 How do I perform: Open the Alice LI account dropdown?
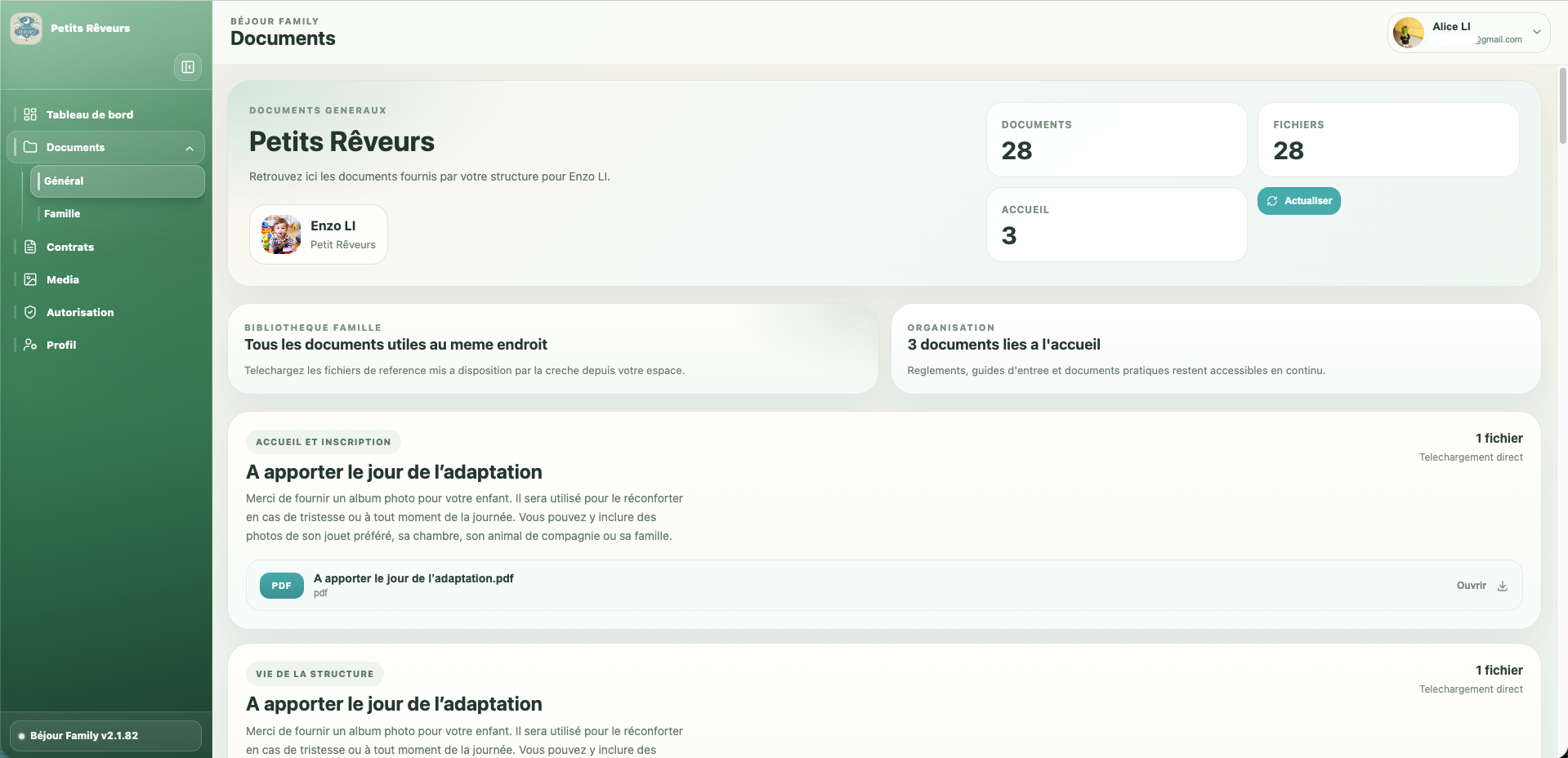[x=1468, y=33]
